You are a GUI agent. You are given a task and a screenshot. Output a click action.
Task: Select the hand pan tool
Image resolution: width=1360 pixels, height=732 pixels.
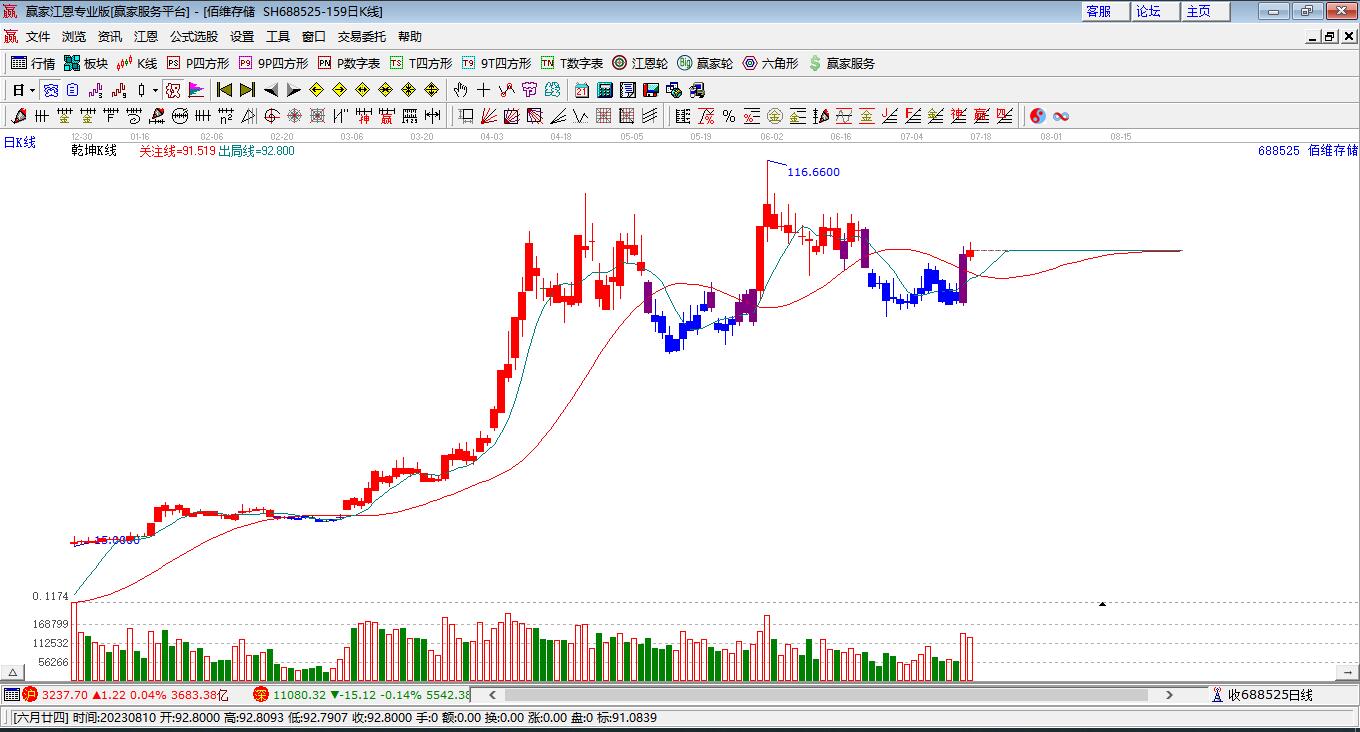[x=461, y=90]
